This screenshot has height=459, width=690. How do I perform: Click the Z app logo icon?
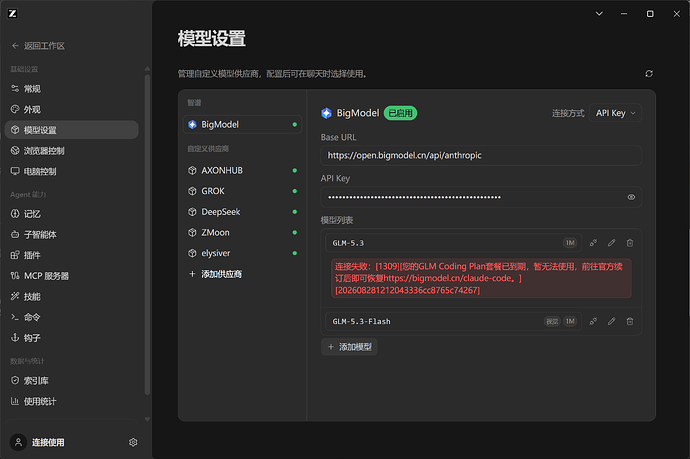tap(12, 14)
